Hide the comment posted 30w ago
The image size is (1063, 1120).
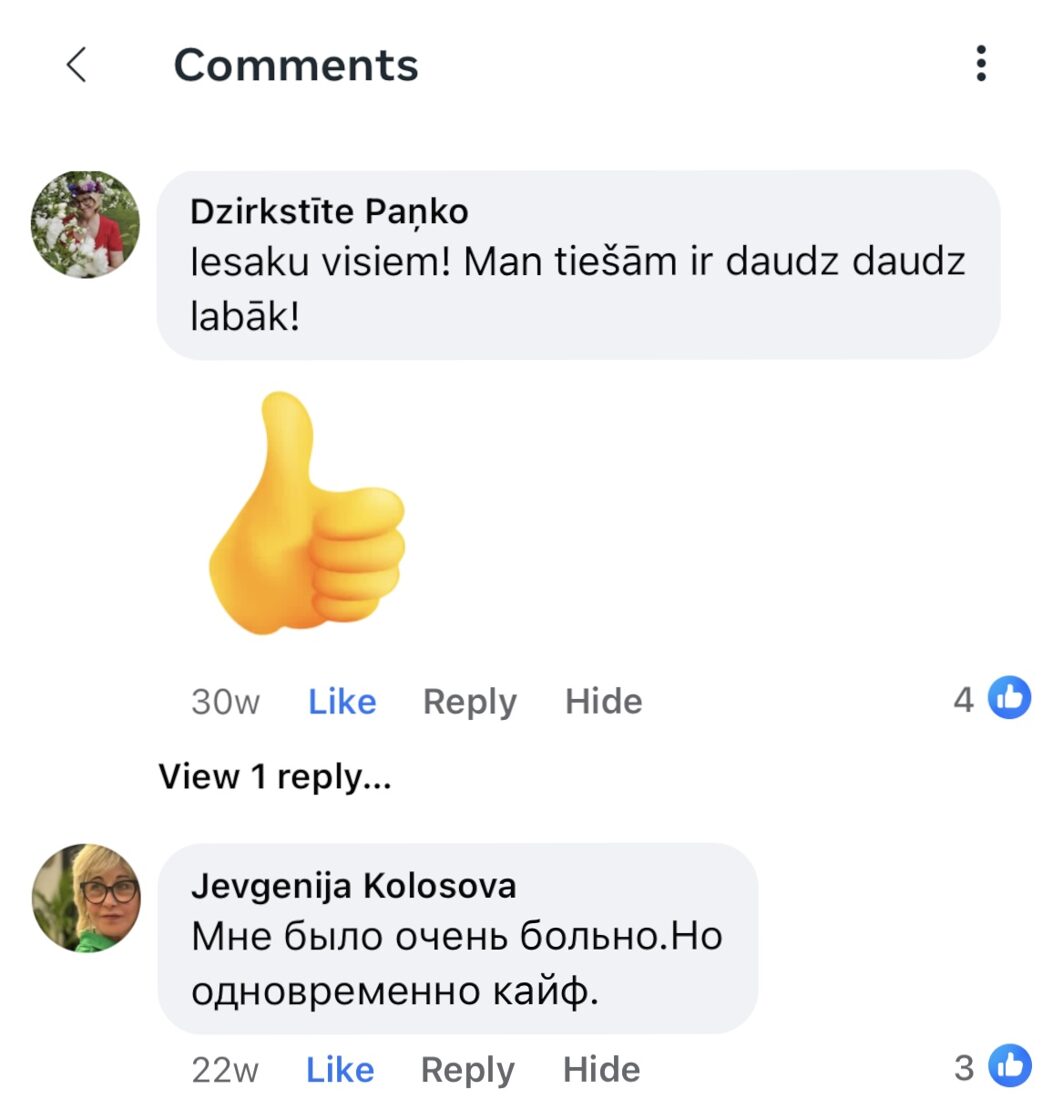(x=603, y=702)
